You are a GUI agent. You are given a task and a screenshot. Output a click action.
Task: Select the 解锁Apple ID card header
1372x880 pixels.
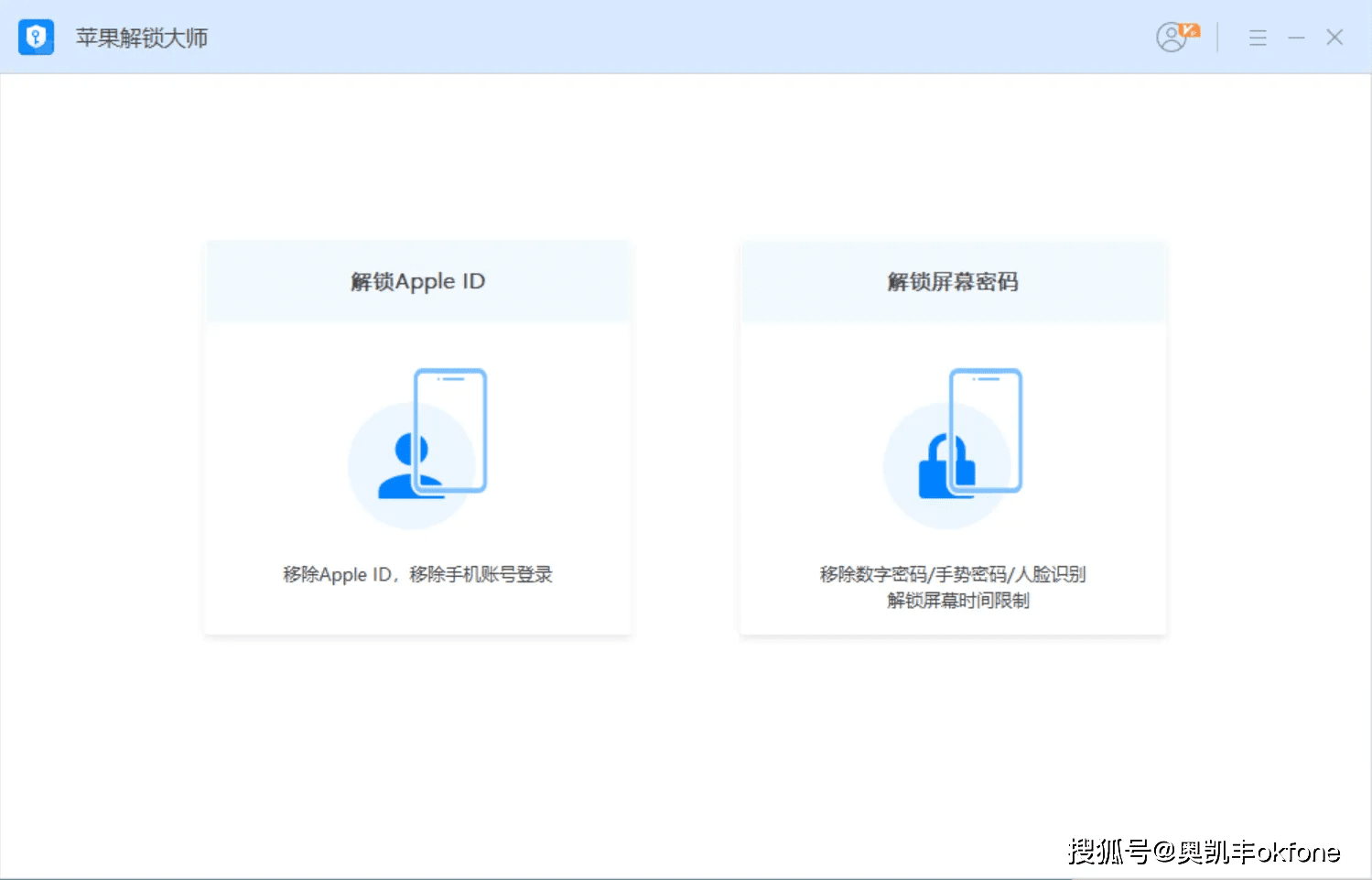pyautogui.click(x=418, y=281)
